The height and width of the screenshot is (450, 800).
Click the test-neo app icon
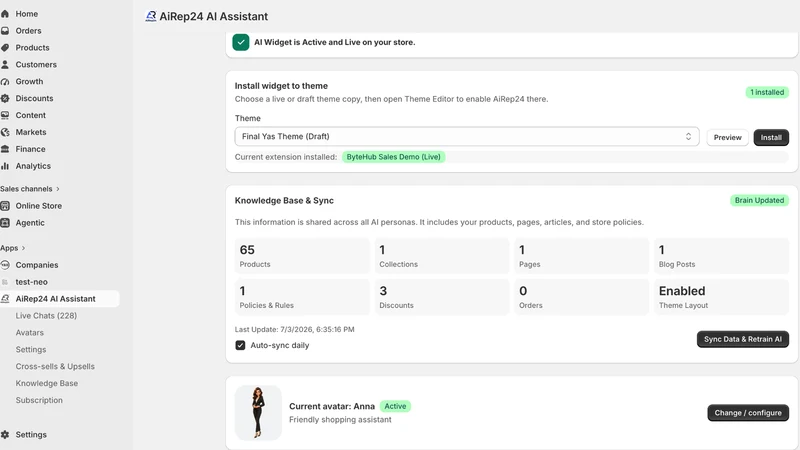5,282
